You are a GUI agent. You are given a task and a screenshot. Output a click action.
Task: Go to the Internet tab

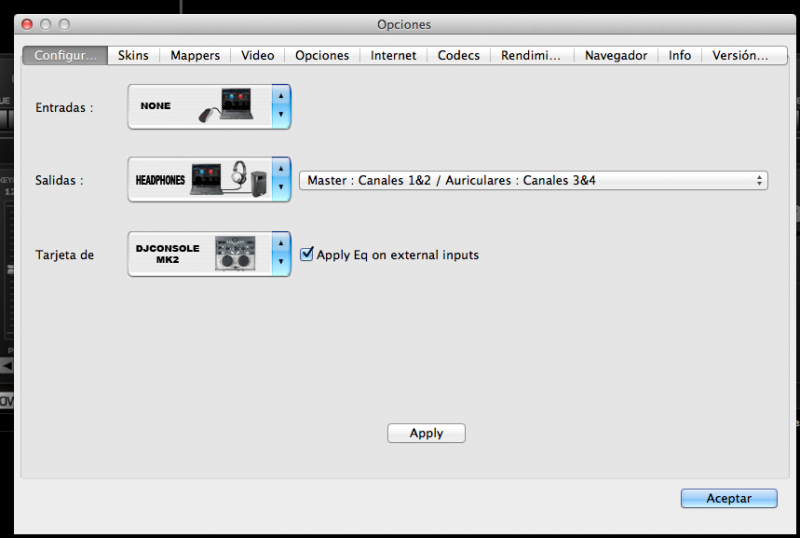tap(393, 55)
